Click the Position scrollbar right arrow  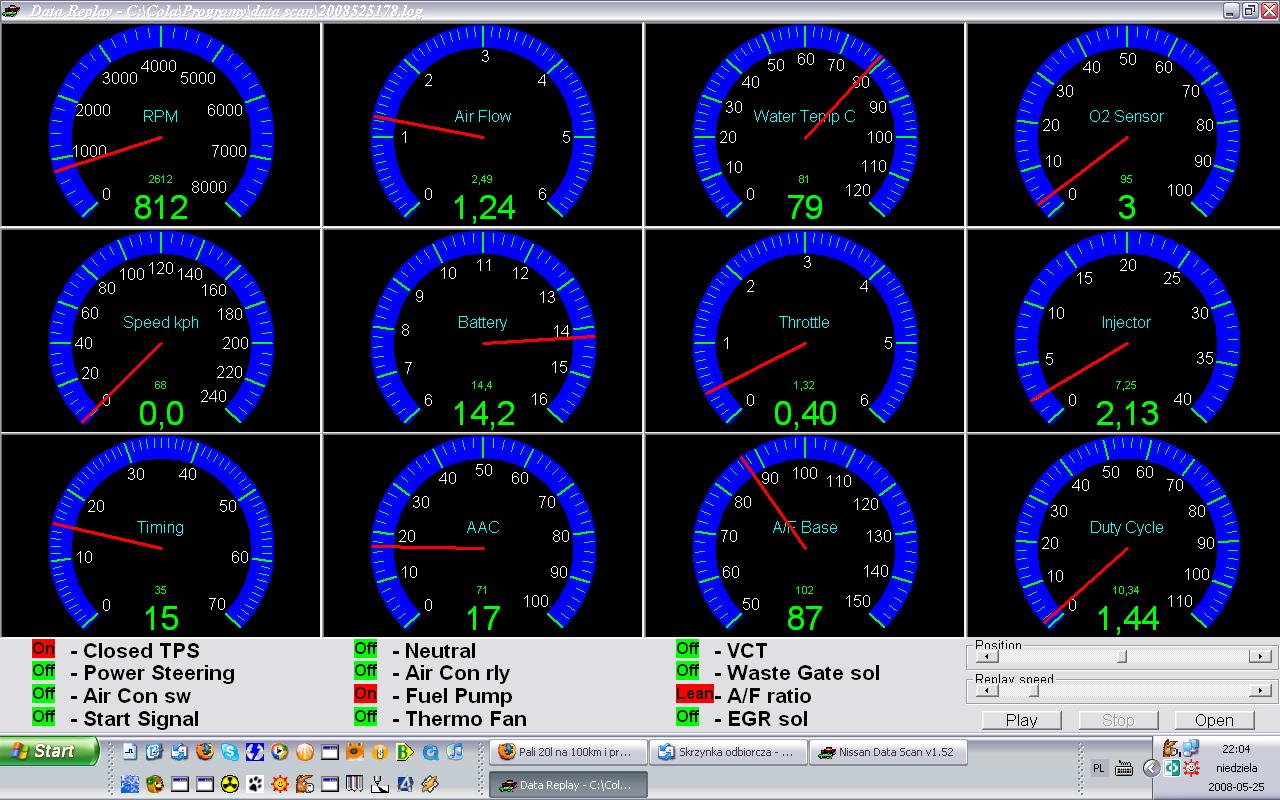[1262, 657]
